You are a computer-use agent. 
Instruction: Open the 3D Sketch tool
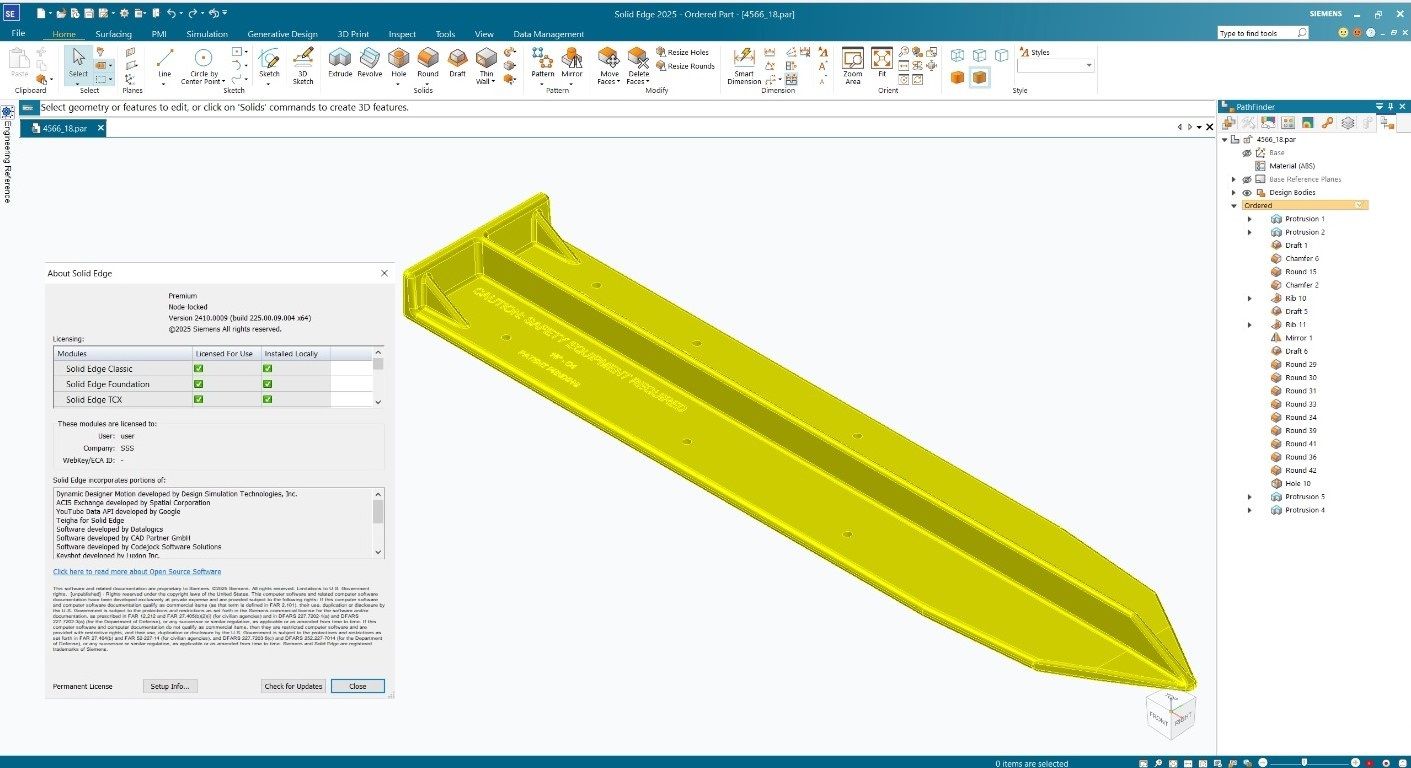pyautogui.click(x=303, y=64)
